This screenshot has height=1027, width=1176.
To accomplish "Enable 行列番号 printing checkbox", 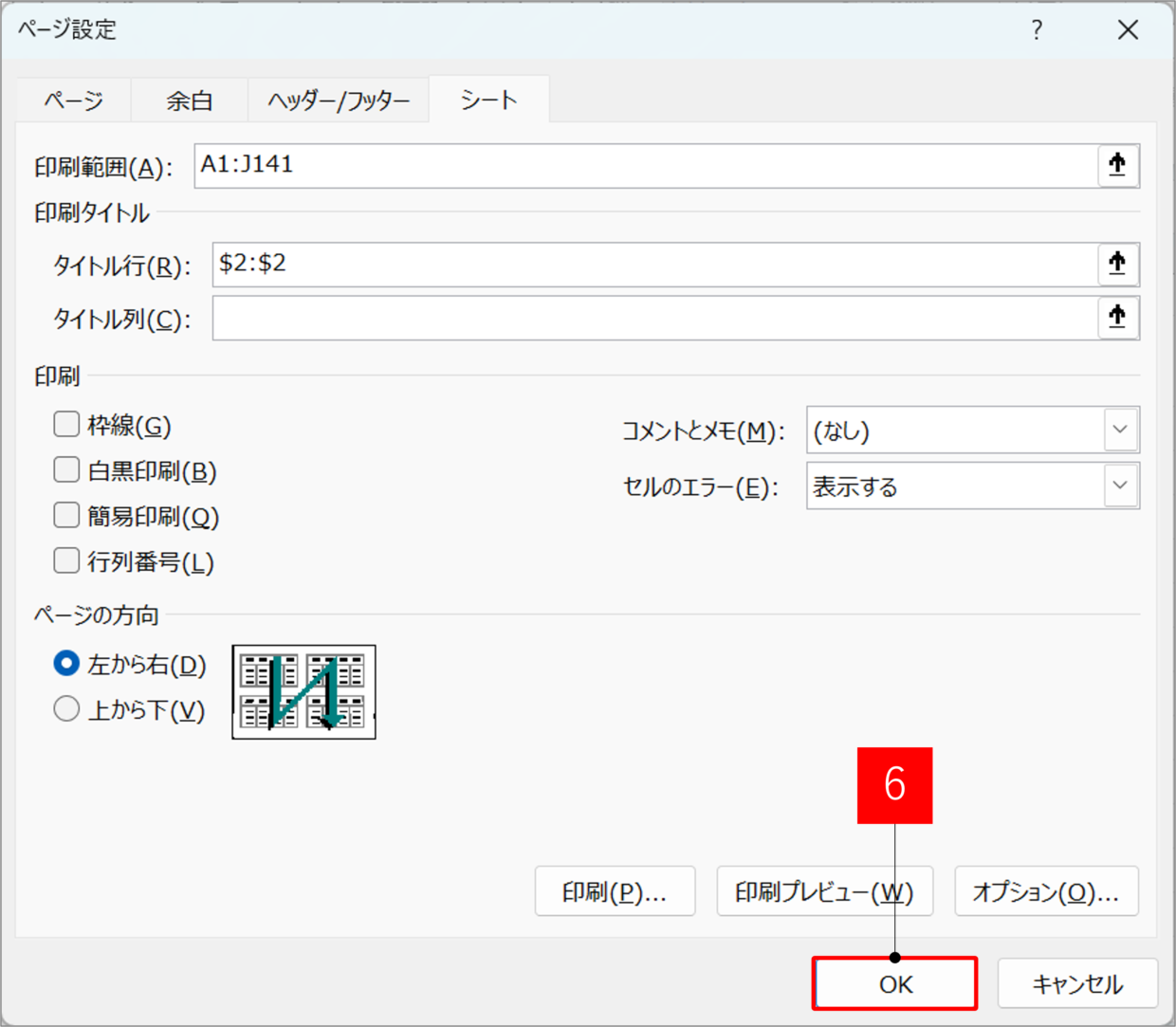I will (x=66, y=560).
